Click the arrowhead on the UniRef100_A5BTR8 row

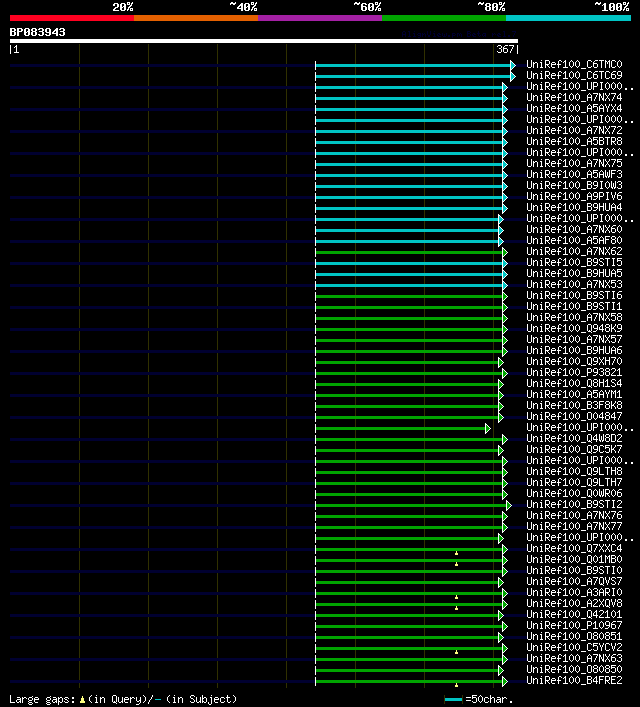(x=505, y=142)
